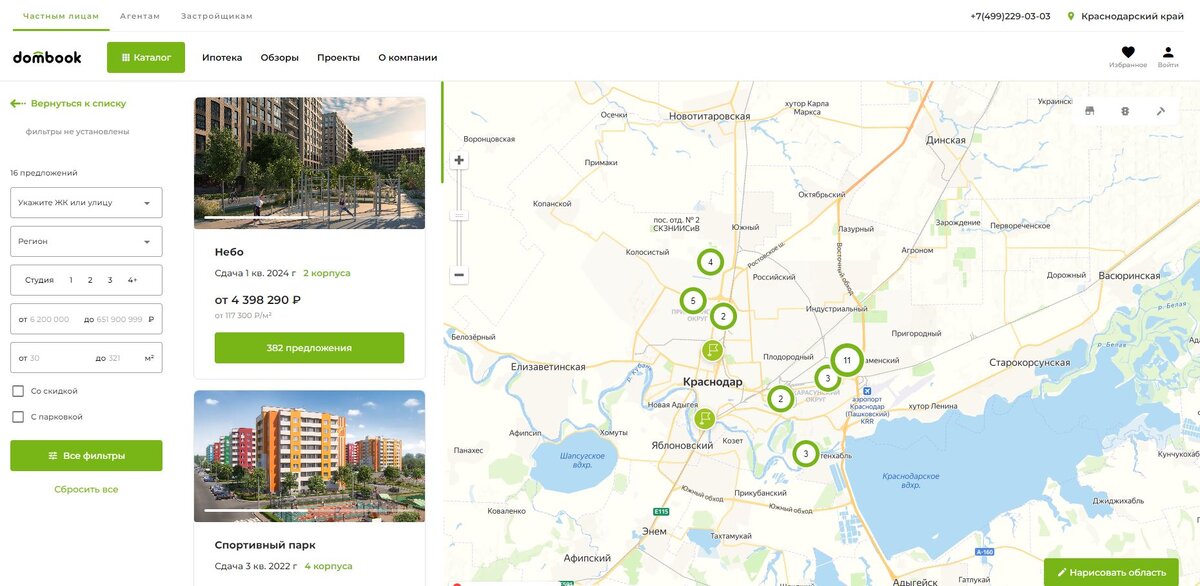The height and width of the screenshot is (586, 1200).
Task: Open the Небо listing title
Action: pyautogui.click(x=229, y=252)
